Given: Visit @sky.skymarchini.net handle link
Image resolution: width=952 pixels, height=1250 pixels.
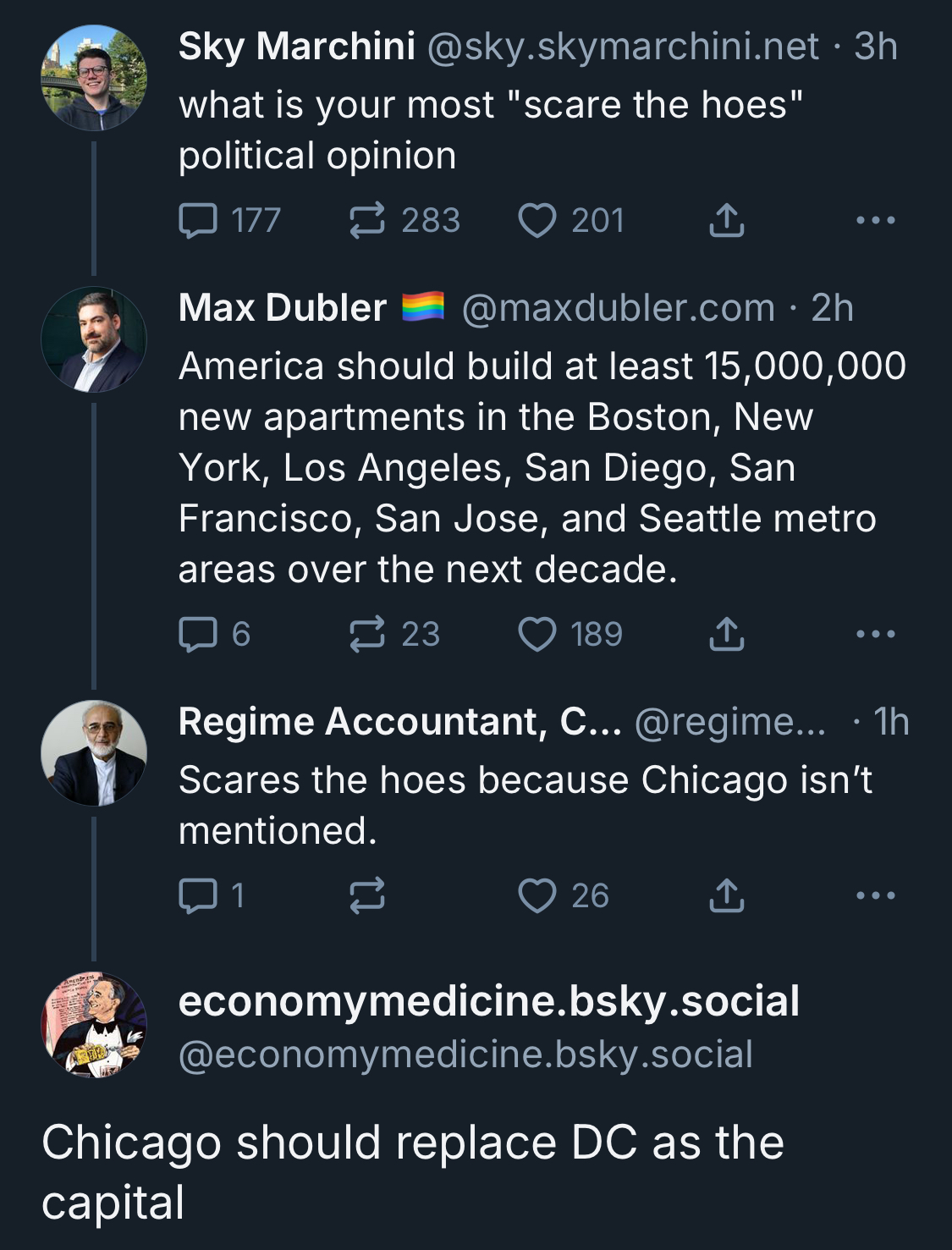Looking at the screenshot, I should [x=623, y=47].
